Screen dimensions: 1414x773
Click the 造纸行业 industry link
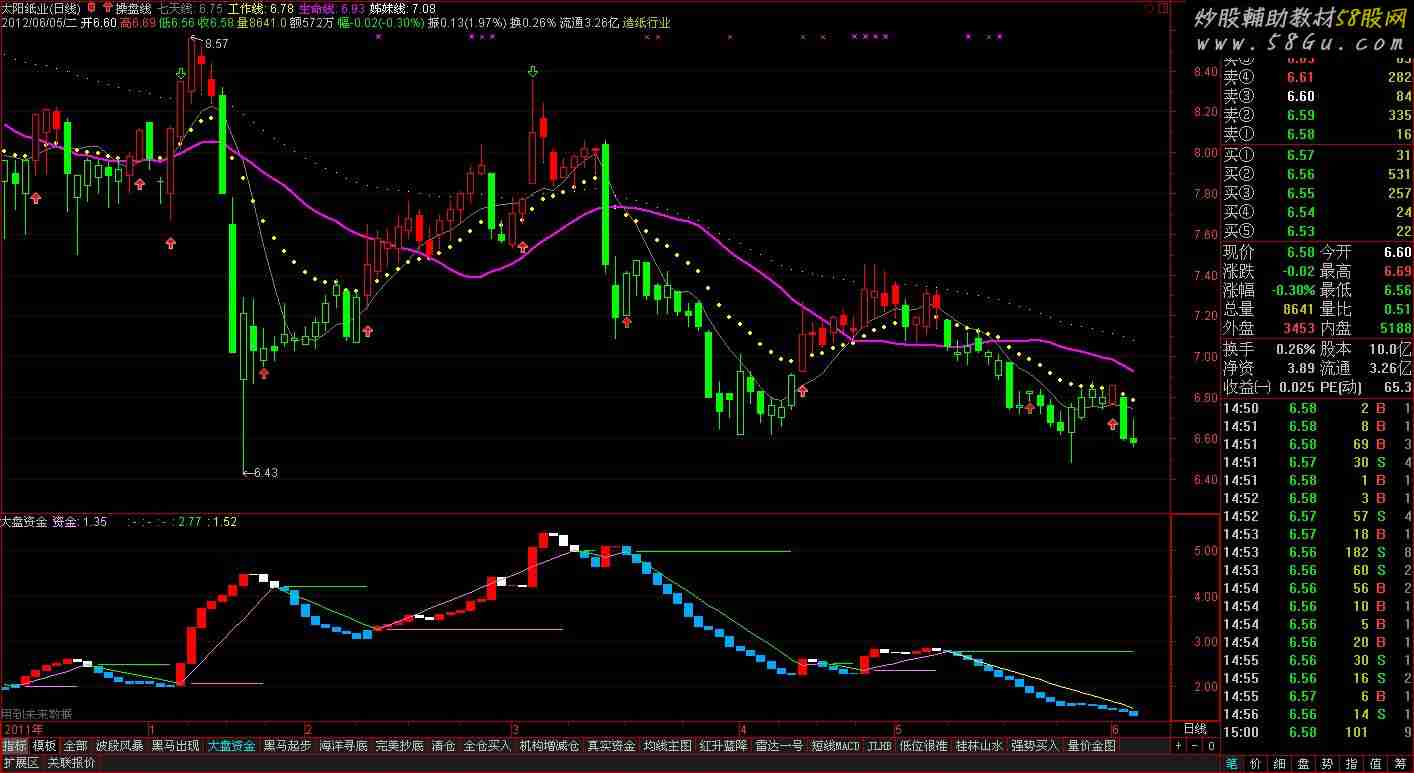pos(646,22)
